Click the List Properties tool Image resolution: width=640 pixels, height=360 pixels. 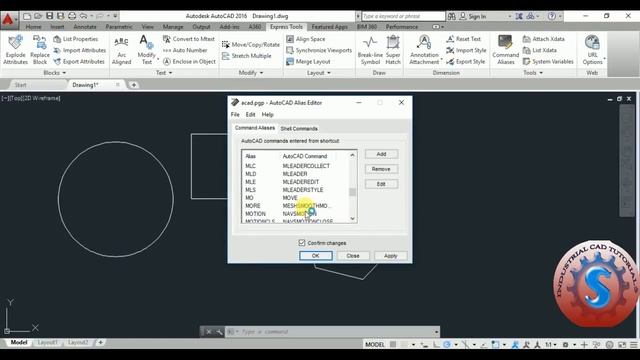(x=76, y=39)
